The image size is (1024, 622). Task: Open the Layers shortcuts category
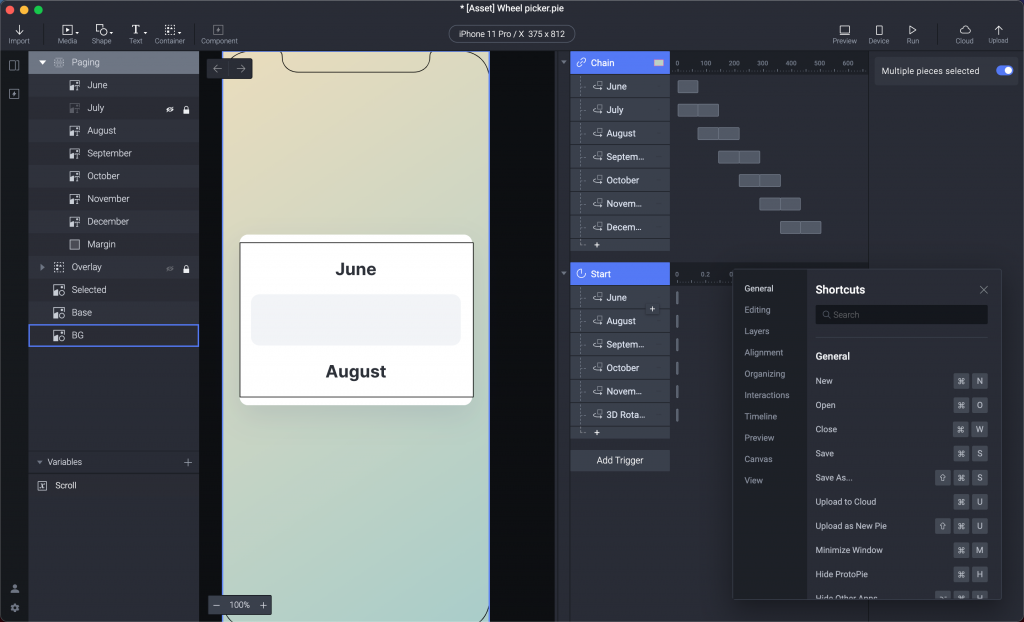757,331
